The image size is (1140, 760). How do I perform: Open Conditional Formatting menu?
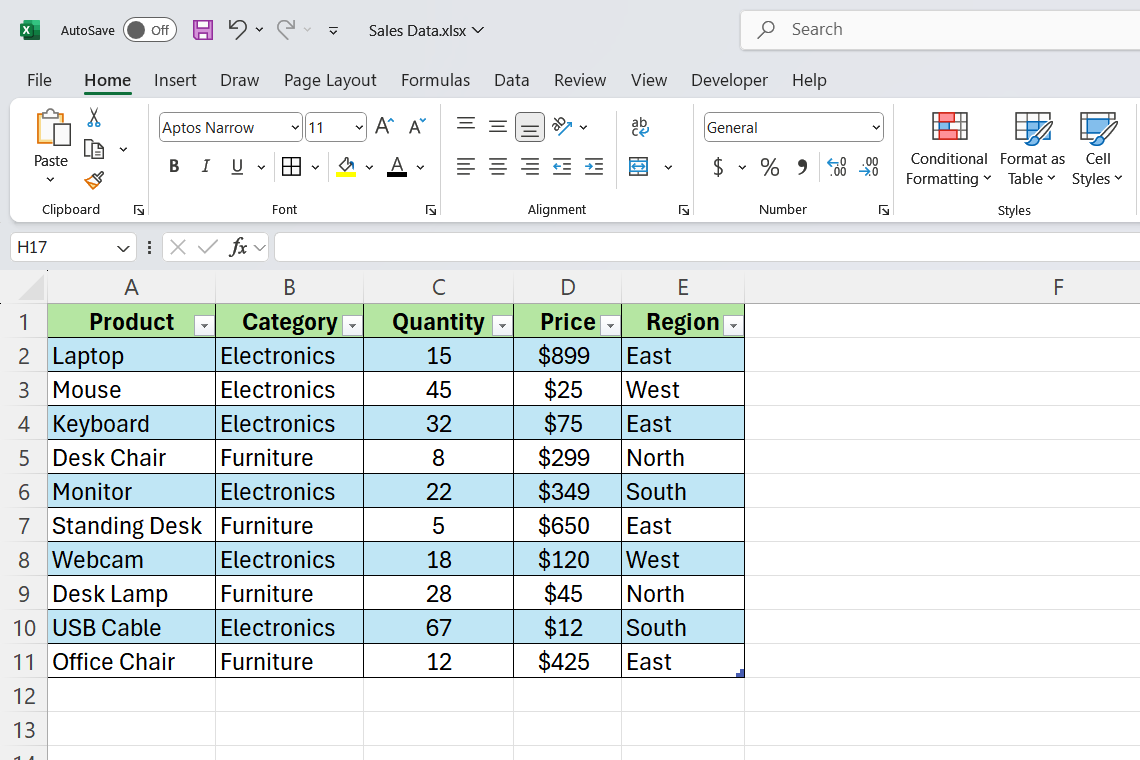[x=949, y=149]
